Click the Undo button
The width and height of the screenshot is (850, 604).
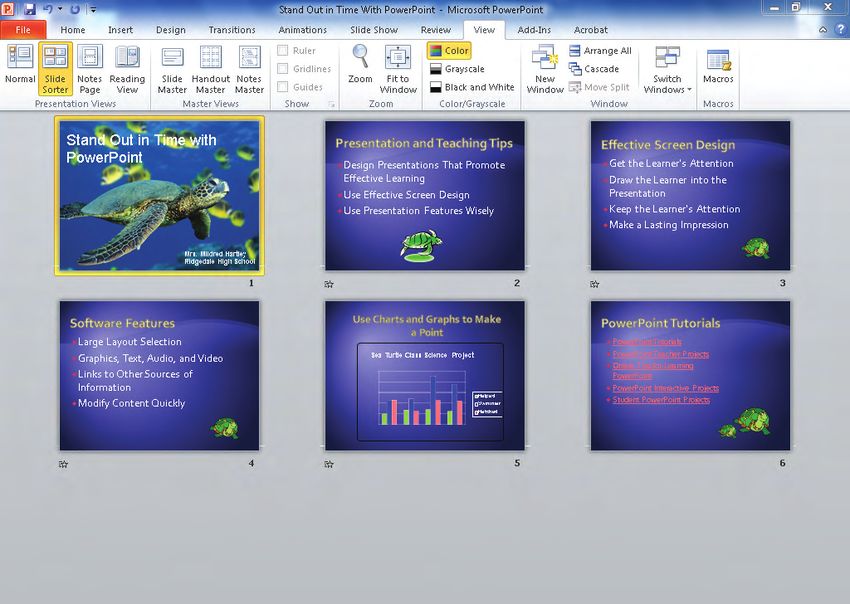pyautogui.click(x=48, y=9)
